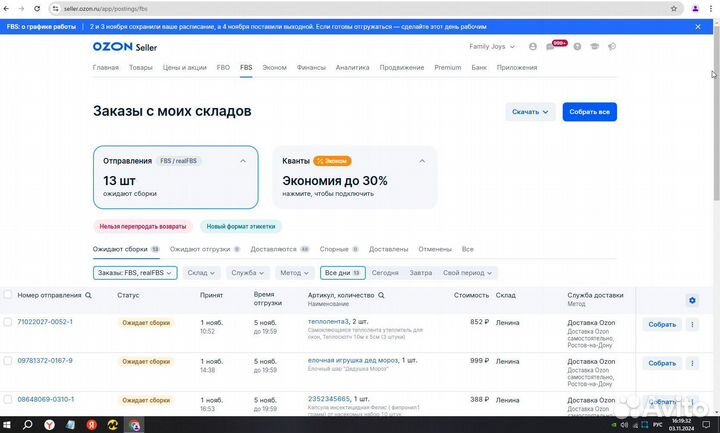Viewport: 720px width, 433px height.
Task: Go back using browser back arrow
Action: click(x=6, y=8)
